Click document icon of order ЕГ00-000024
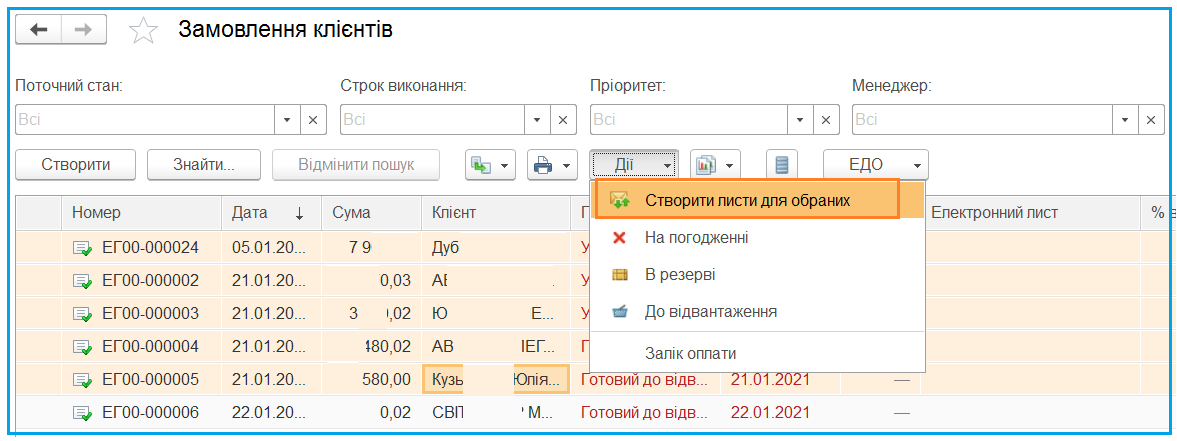This screenshot has height=441, width=1177. (x=82, y=247)
